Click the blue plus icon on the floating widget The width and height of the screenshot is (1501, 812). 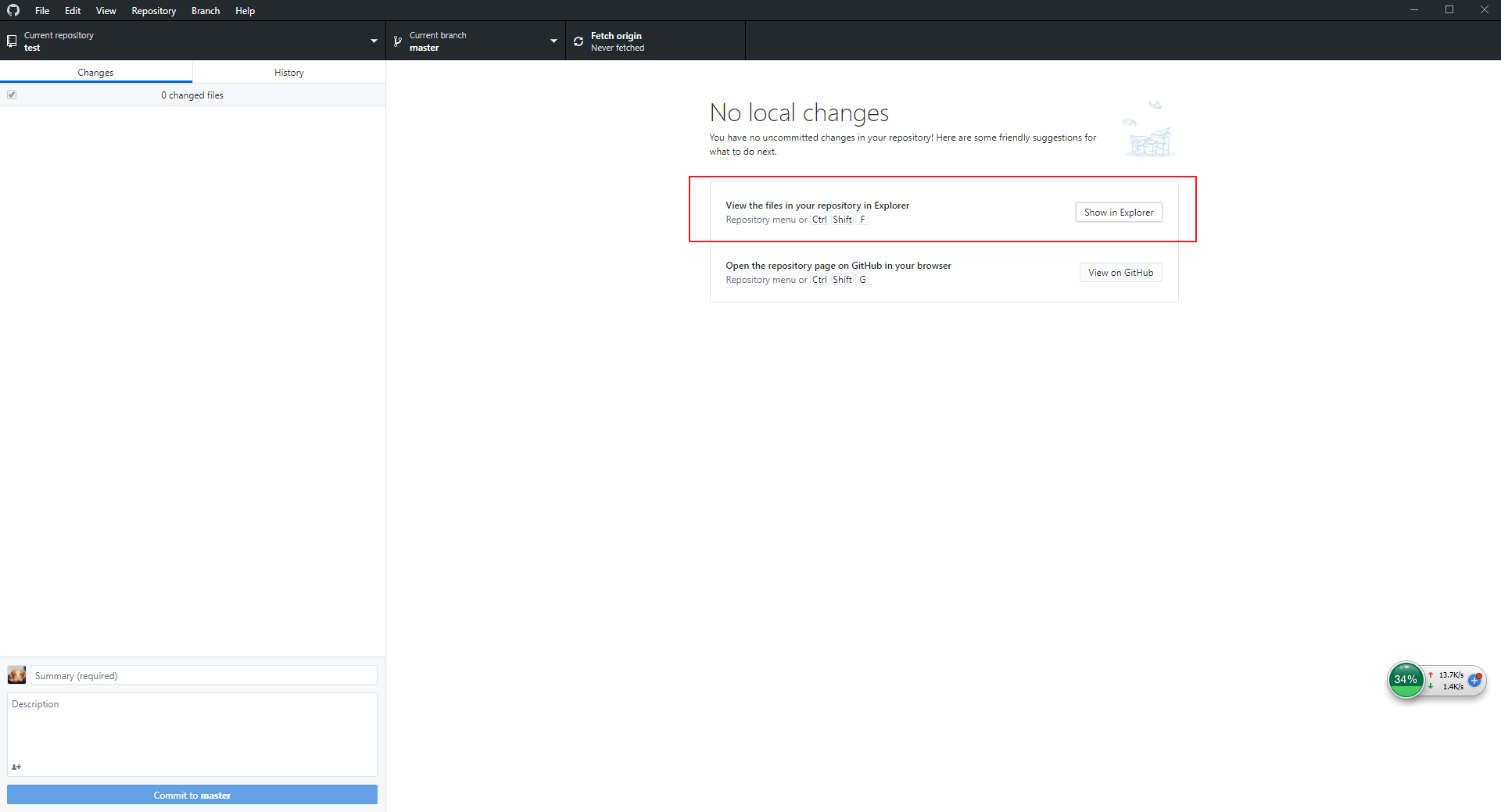pyautogui.click(x=1474, y=680)
